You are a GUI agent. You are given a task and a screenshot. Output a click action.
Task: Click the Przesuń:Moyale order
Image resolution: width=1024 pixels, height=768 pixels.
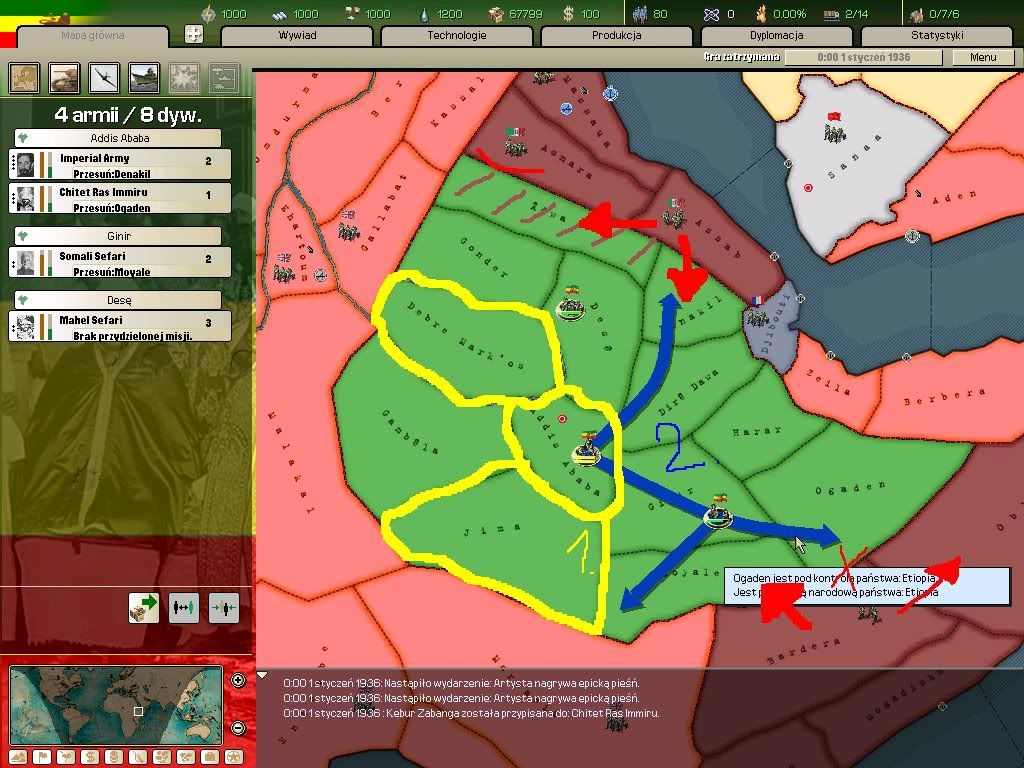click(x=112, y=272)
